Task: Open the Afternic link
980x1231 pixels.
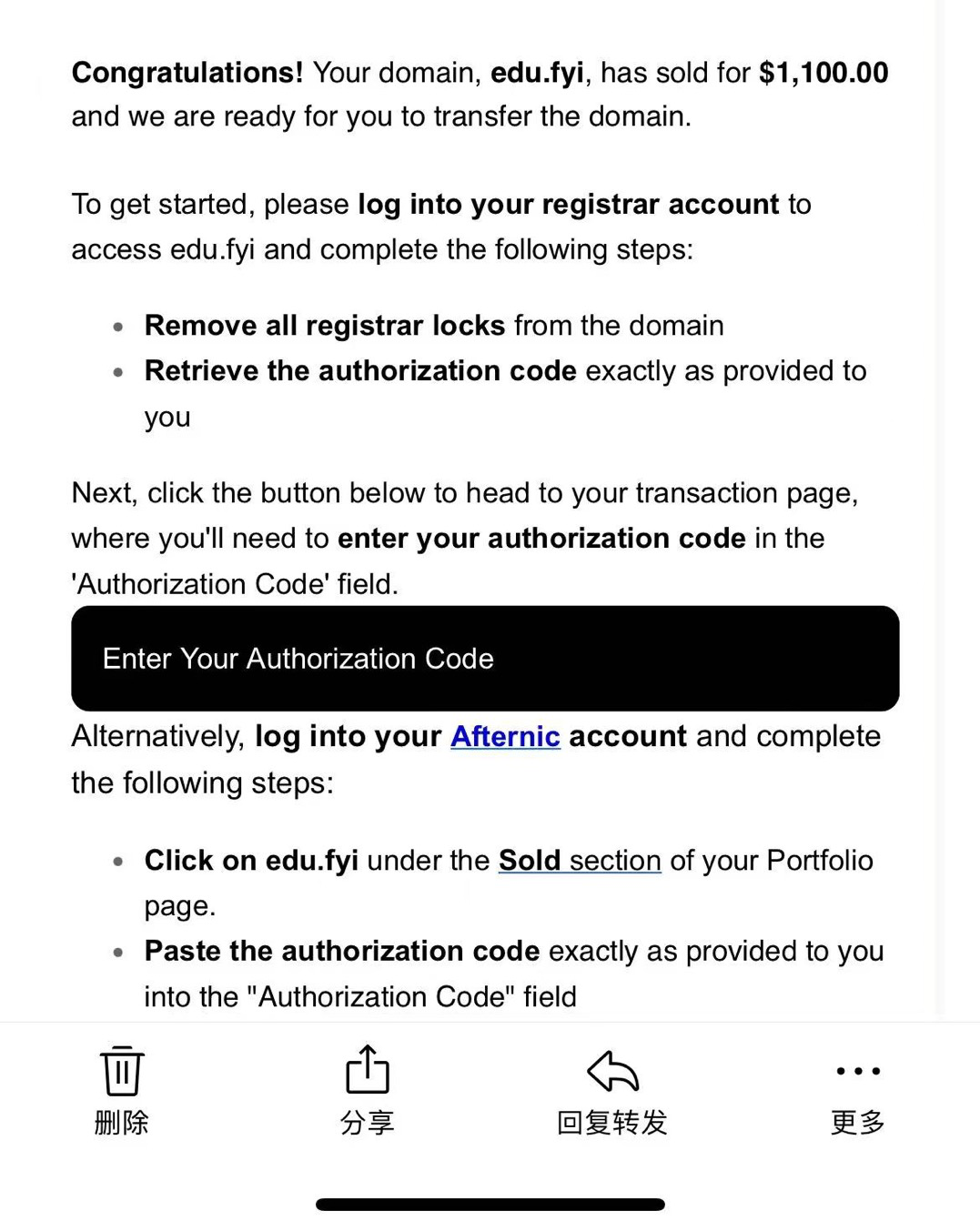Action: [x=505, y=736]
